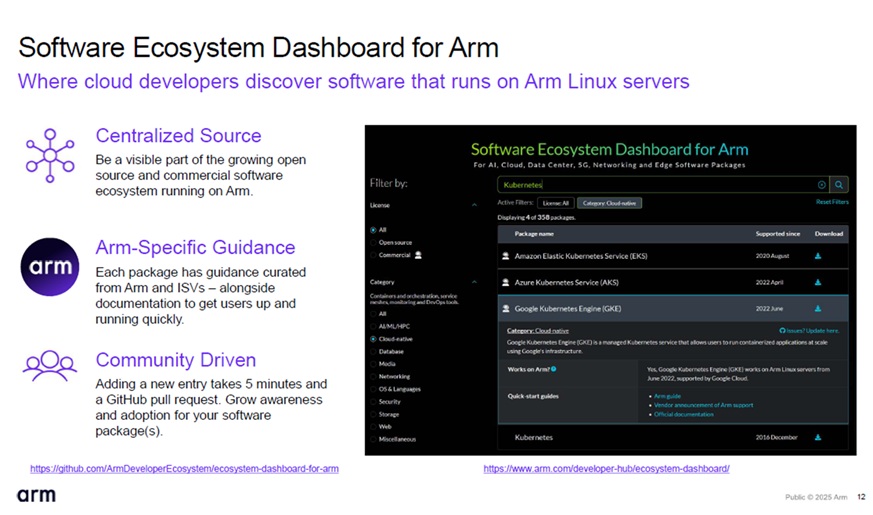Click the Supported since column header
Viewport: 873px width, 515px height.
pos(777,234)
